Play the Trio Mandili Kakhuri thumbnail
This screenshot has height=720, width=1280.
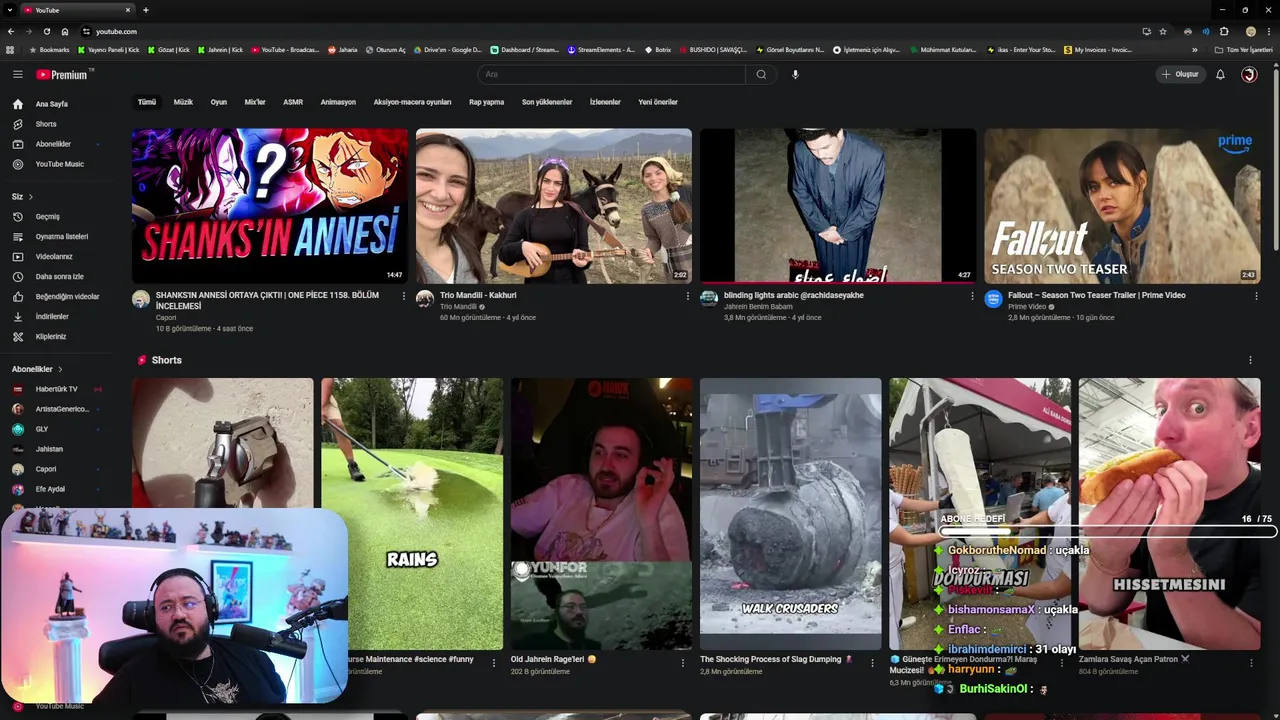[554, 206]
